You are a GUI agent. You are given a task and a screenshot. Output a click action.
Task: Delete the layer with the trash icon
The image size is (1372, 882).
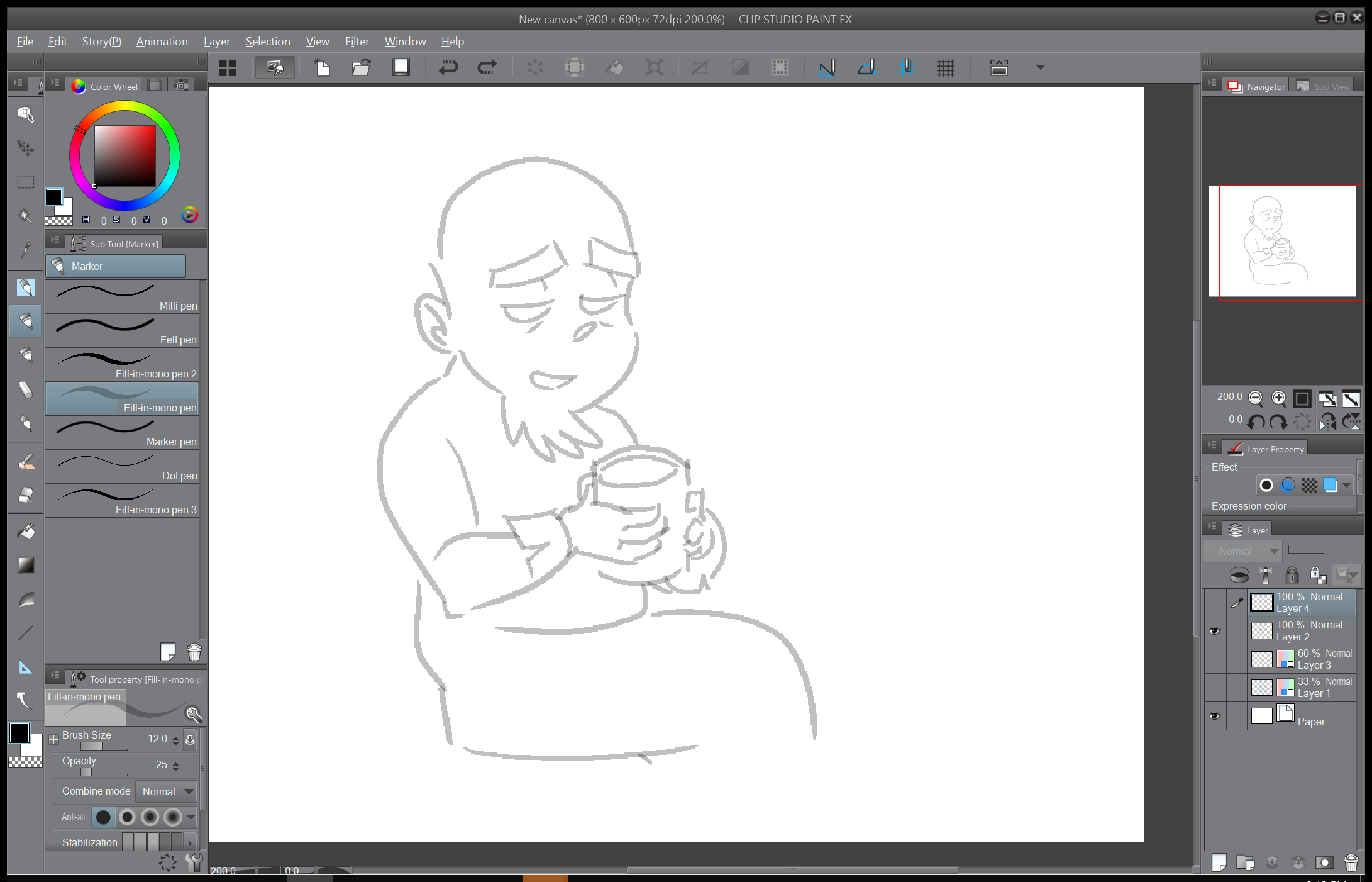point(1351,862)
